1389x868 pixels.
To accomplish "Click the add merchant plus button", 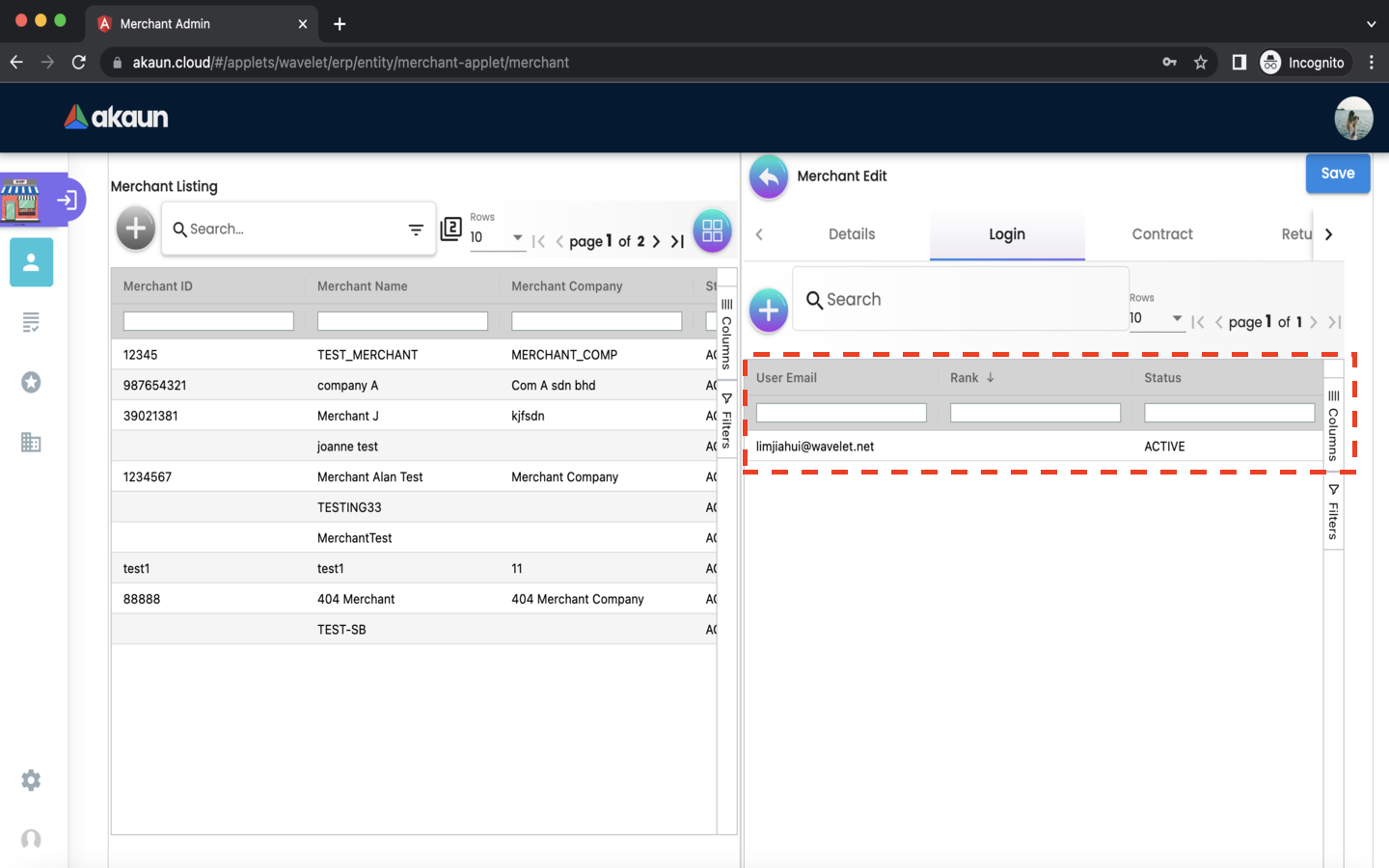I will (136, 229).
